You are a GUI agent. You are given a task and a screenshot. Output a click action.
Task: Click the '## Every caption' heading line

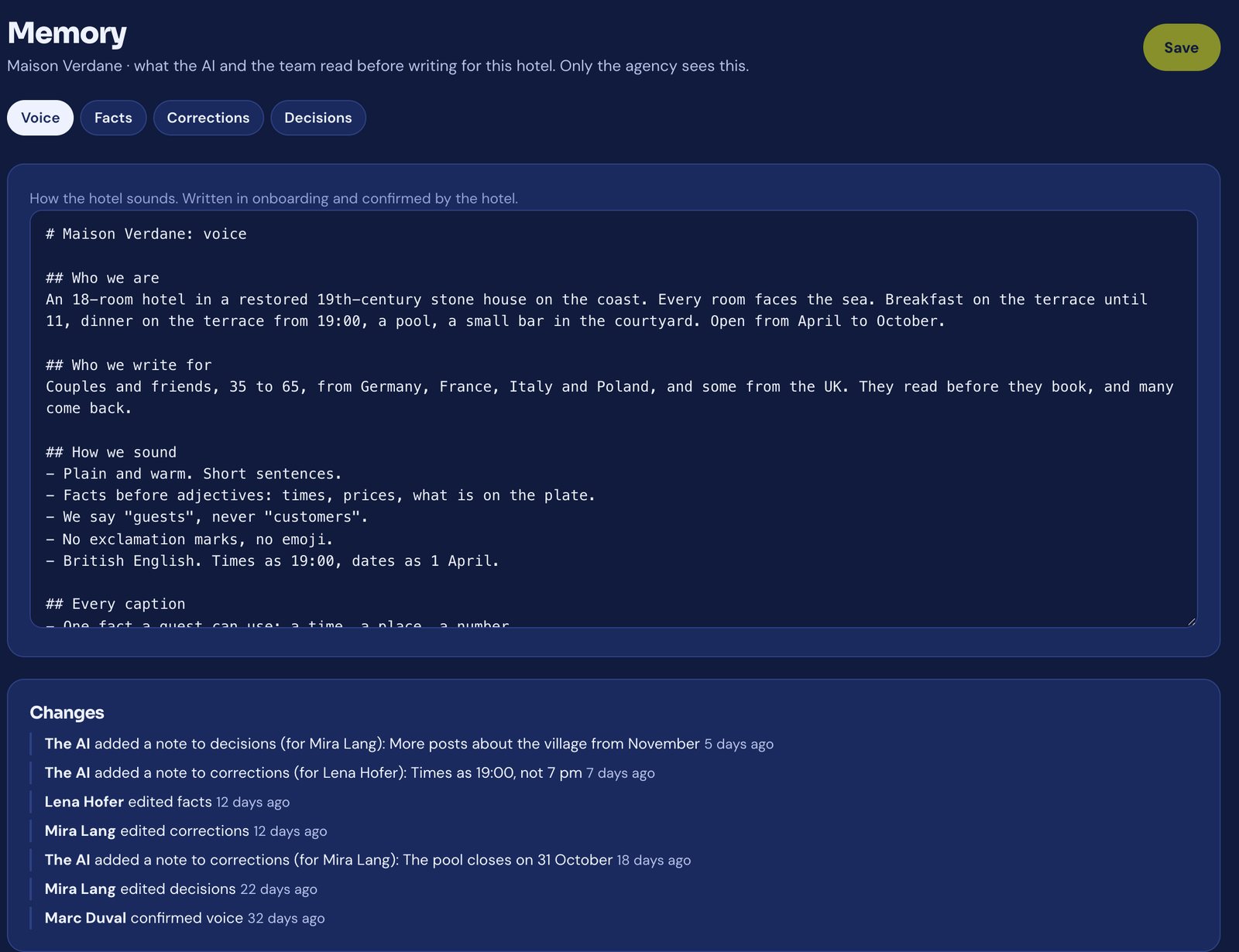coord(115,604)
